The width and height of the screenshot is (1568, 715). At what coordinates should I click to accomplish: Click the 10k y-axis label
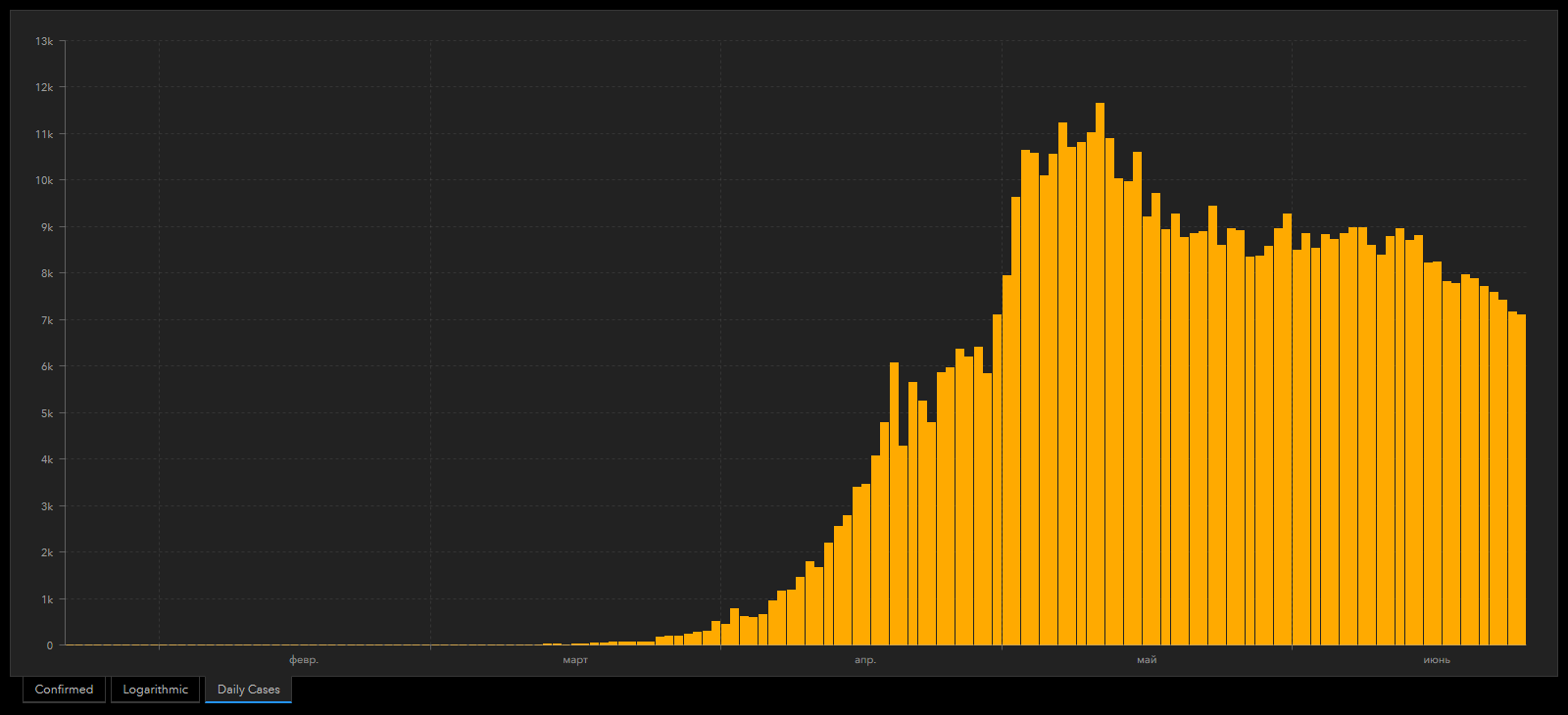pos(44,180)
